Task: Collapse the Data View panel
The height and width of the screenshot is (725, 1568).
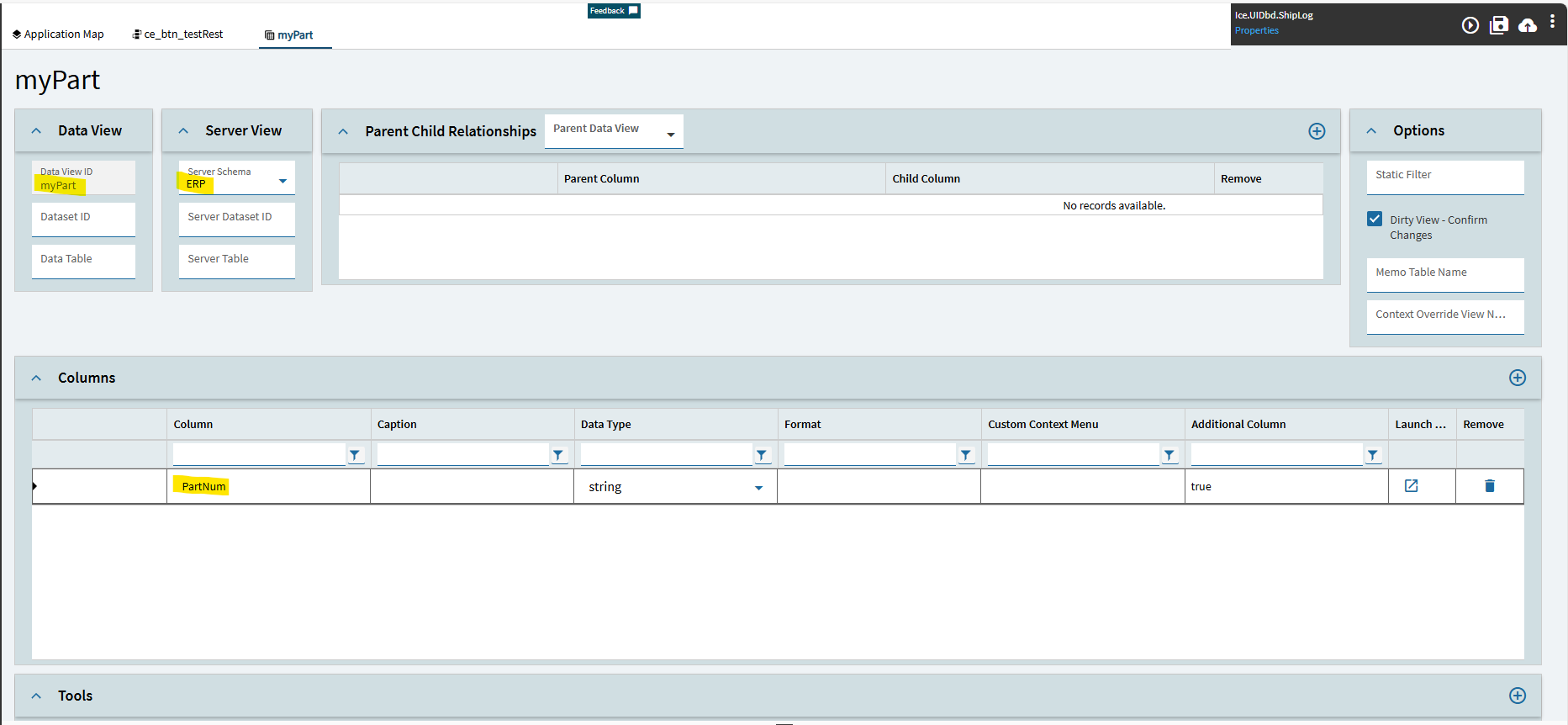Action: [x=36, y=131]
